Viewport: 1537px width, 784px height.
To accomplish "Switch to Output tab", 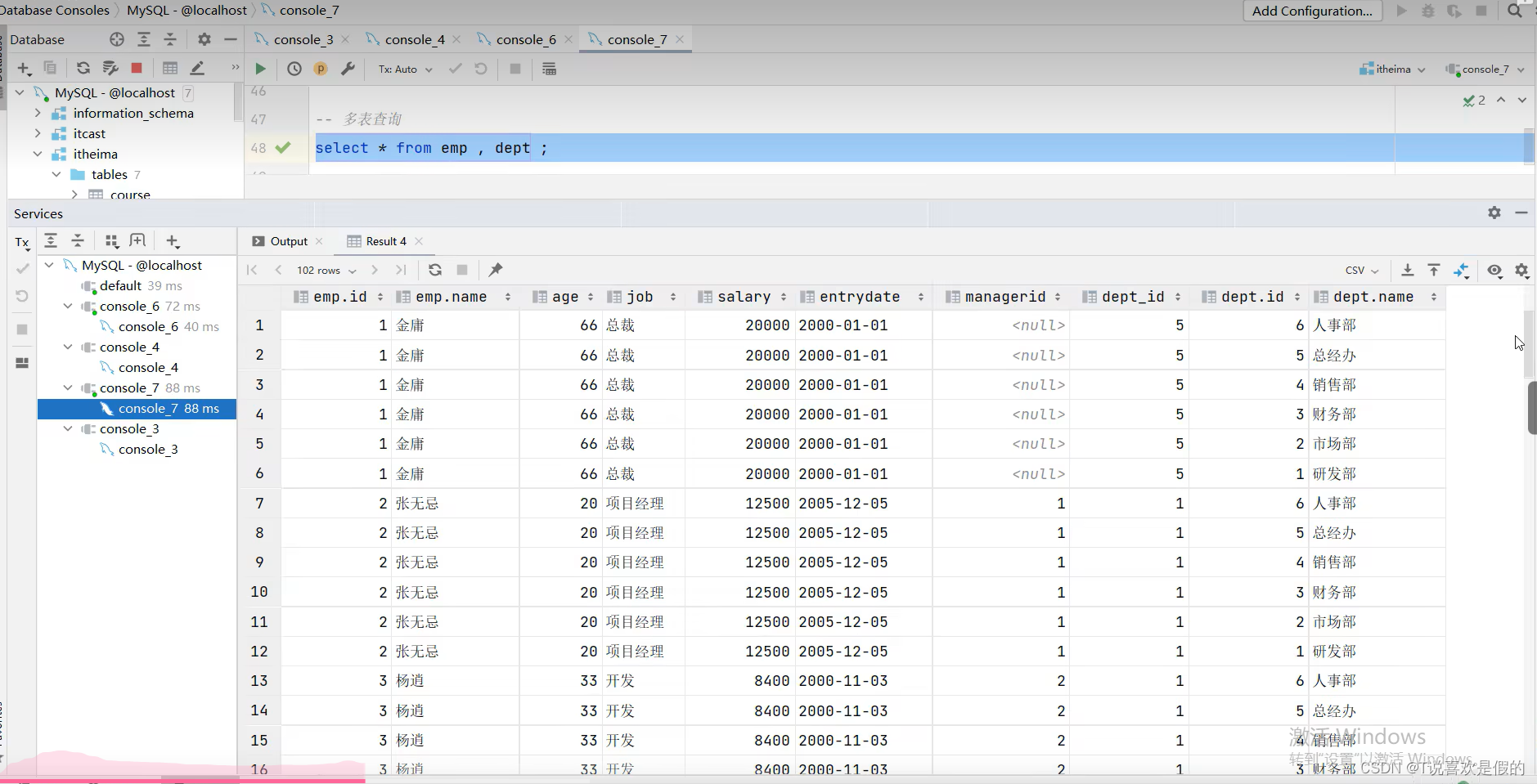I will (x=288, y=241).
